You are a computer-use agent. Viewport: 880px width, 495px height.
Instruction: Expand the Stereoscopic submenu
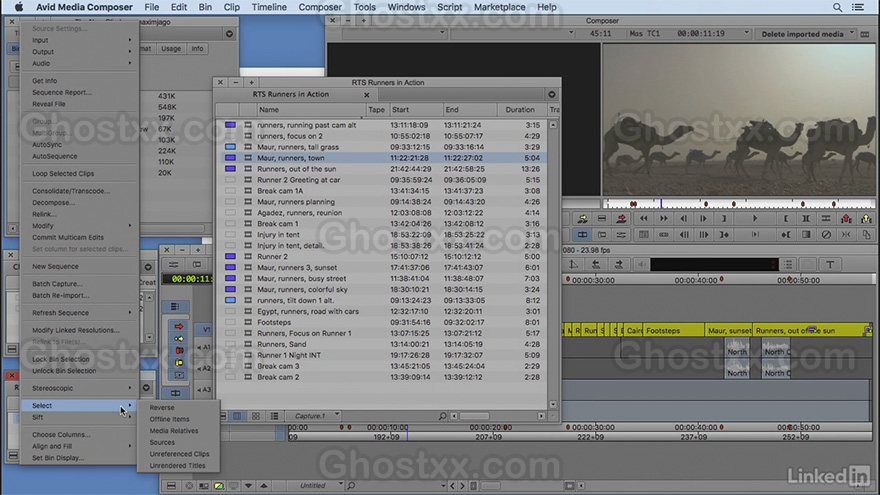(x=80, y=388)
